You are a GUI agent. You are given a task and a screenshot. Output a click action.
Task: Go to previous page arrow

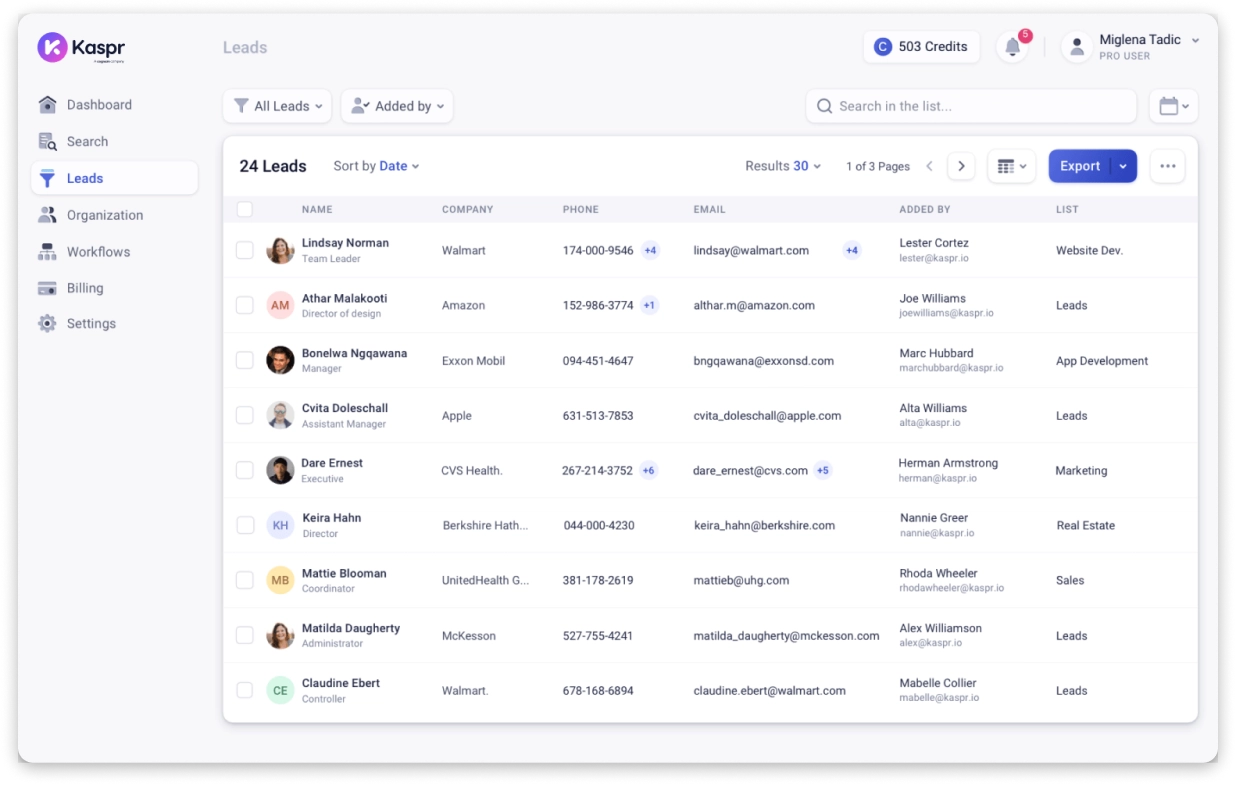tap(929, 167)
